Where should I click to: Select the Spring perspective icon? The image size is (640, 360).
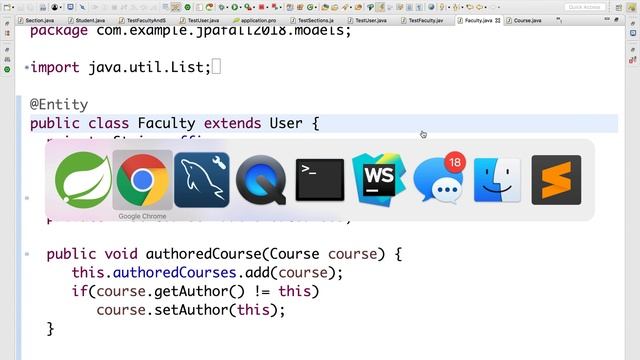[631, 7]
